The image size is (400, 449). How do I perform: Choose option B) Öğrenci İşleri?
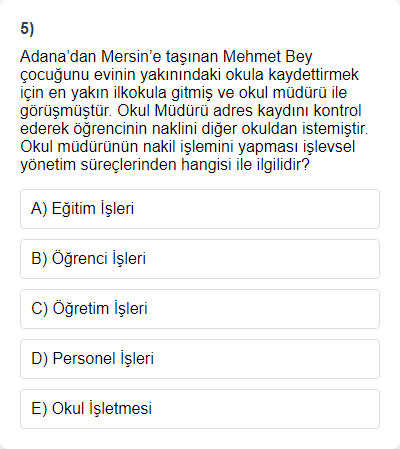click(x=200, y=259)
